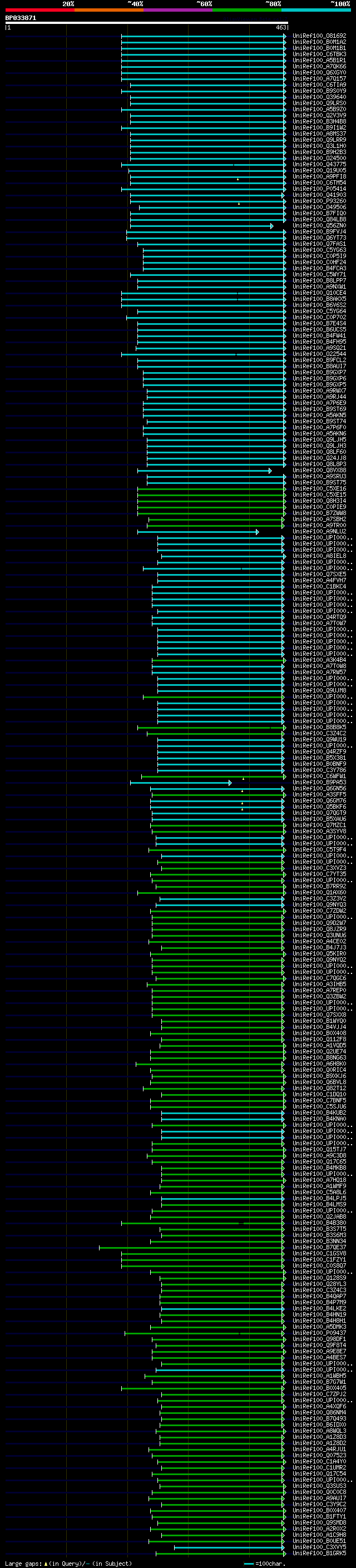Select label UniRef100_Q9LJH5
356x1568 pixels.
pyautogui.click(x=319, y=440)
